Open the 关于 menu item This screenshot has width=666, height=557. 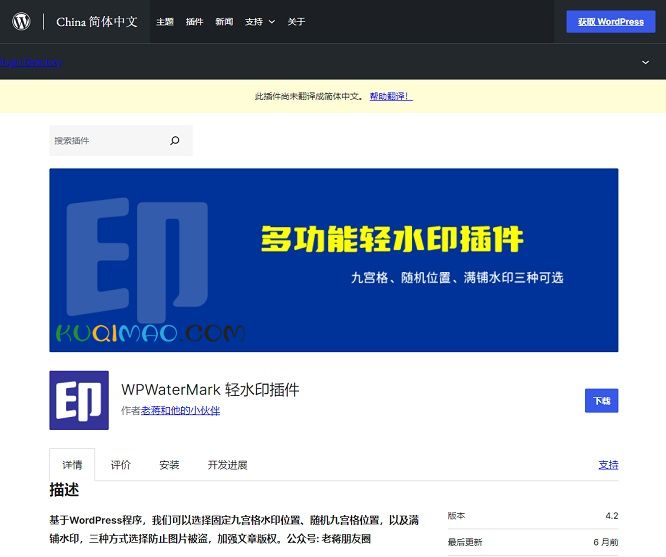296,22
